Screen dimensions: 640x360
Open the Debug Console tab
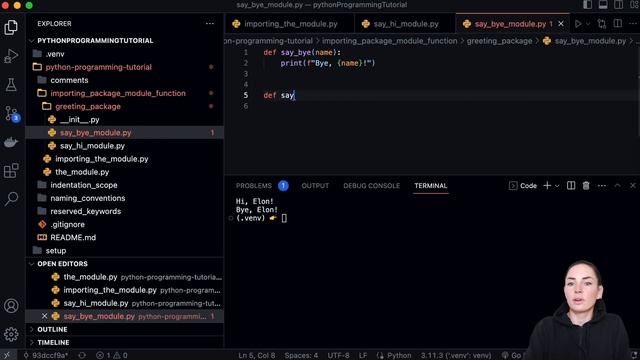[x=371, y=186]
